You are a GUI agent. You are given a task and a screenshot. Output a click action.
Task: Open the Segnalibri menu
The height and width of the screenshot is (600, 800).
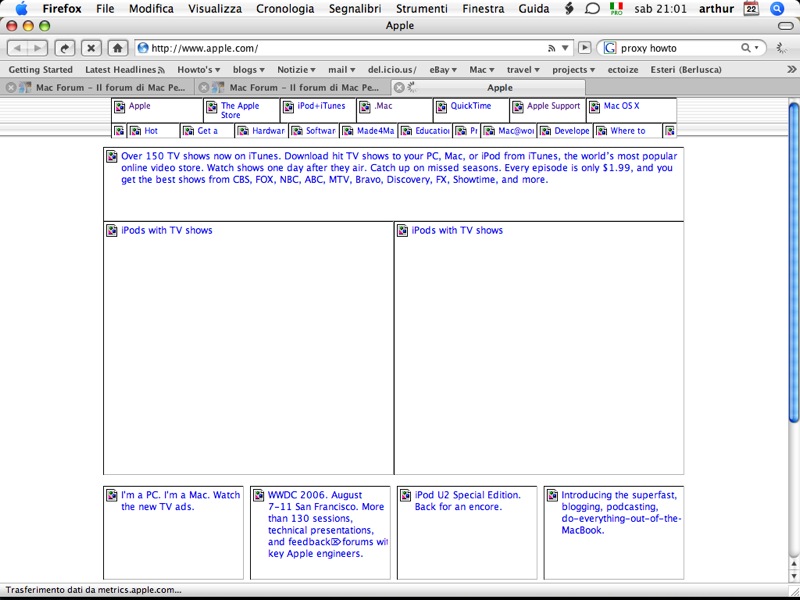point(355,9)
